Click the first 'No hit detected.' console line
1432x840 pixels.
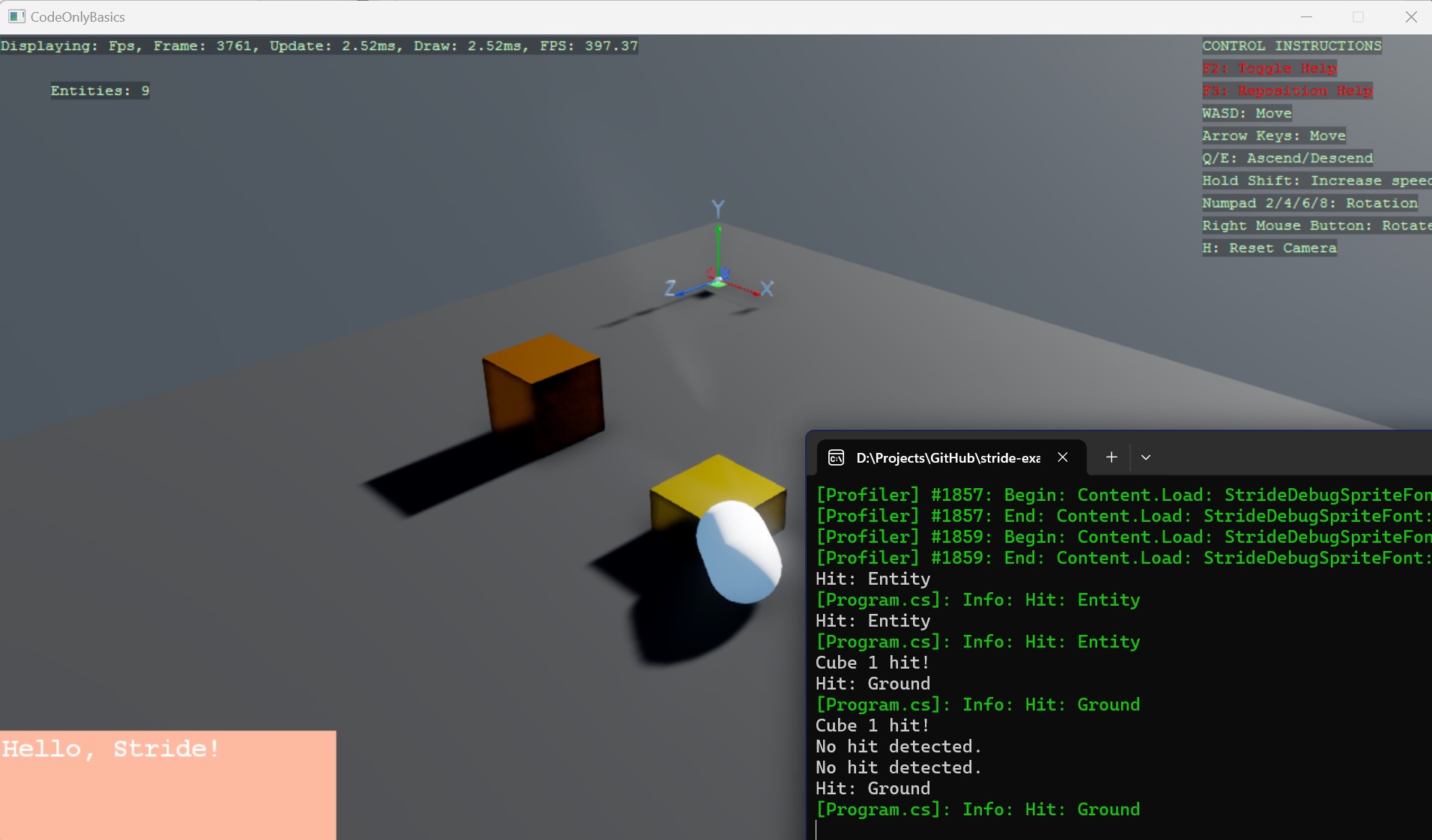tap(898, 746)
